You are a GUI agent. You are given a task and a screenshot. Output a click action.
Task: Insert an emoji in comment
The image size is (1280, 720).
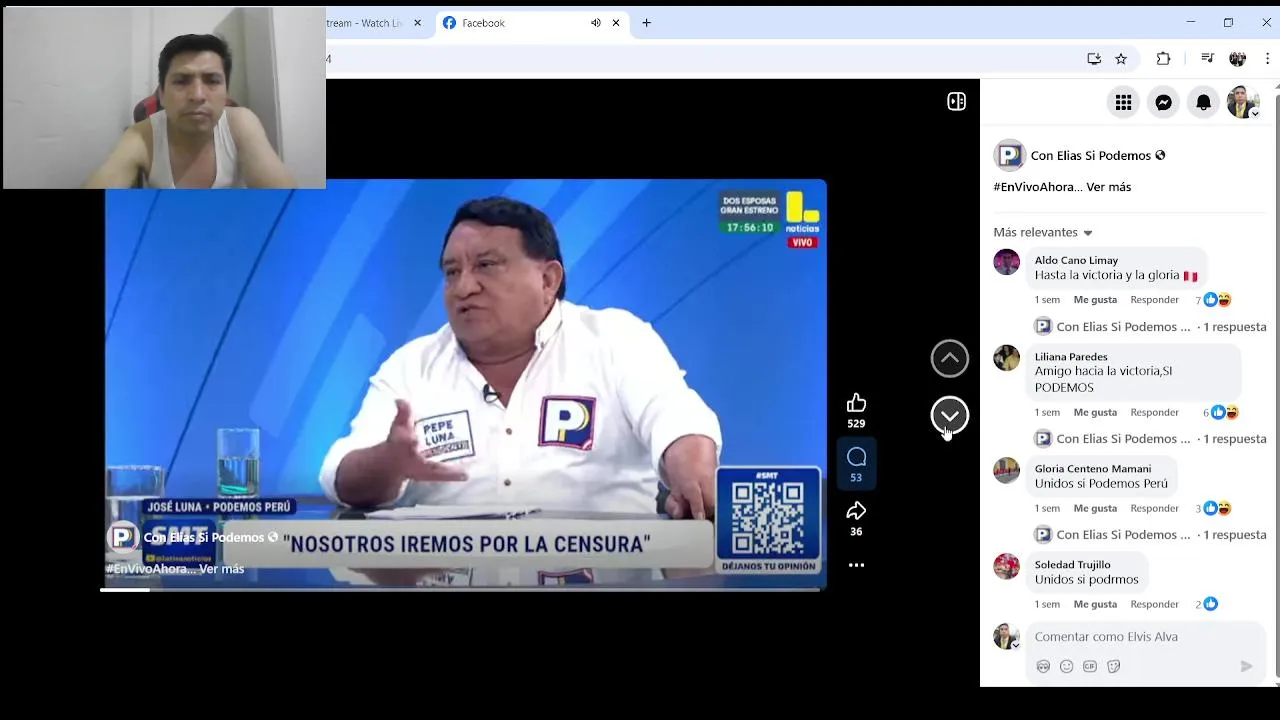click(x=1066, y=666)
